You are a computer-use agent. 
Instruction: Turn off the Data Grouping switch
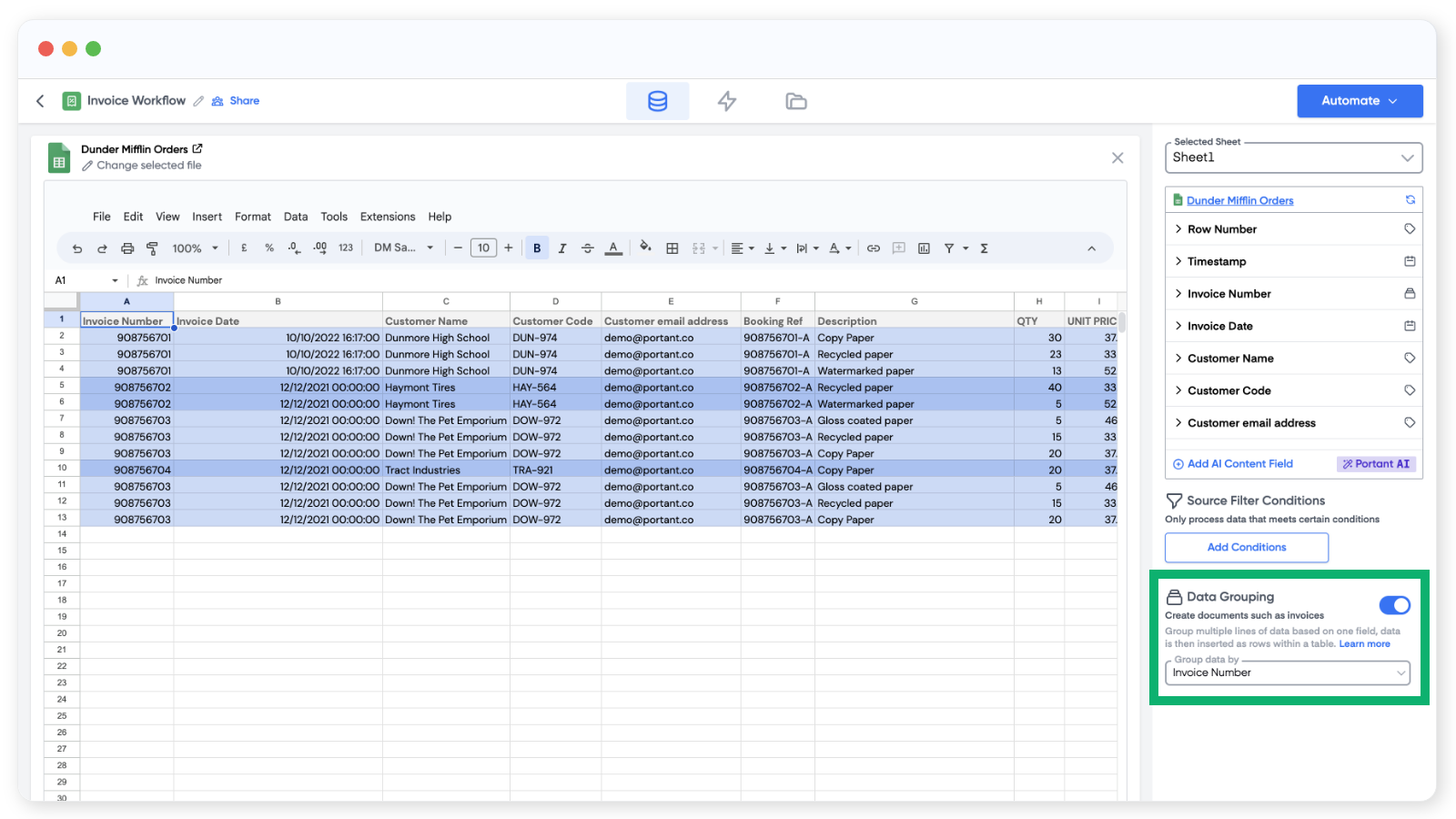tap(1394, 605)
